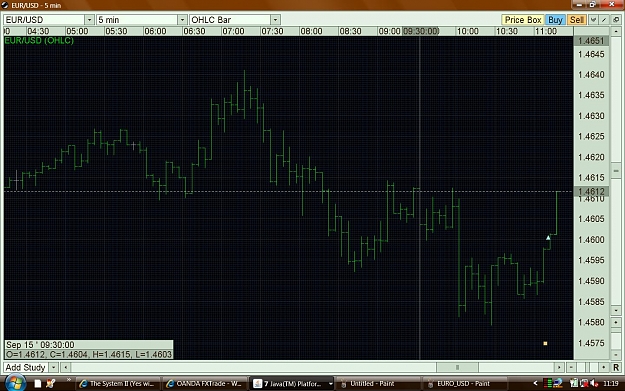
Task: Click the EUR/USD - 5 min title bar icon
Action: point(5,5)
